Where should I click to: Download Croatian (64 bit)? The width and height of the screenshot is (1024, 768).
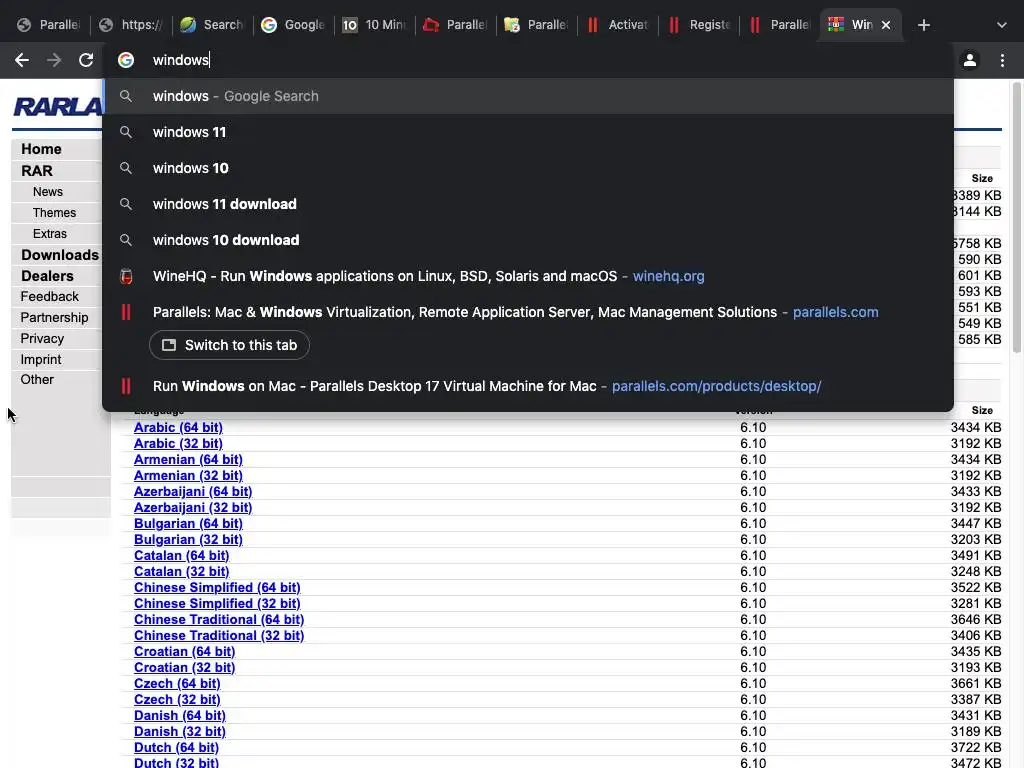click(184, 651)
